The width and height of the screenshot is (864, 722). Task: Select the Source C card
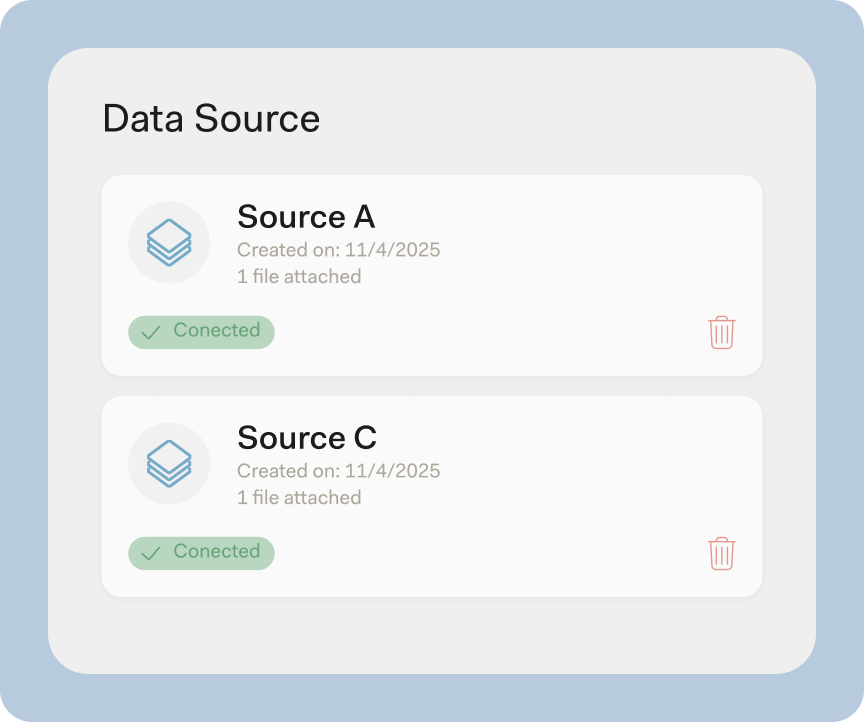432,497
